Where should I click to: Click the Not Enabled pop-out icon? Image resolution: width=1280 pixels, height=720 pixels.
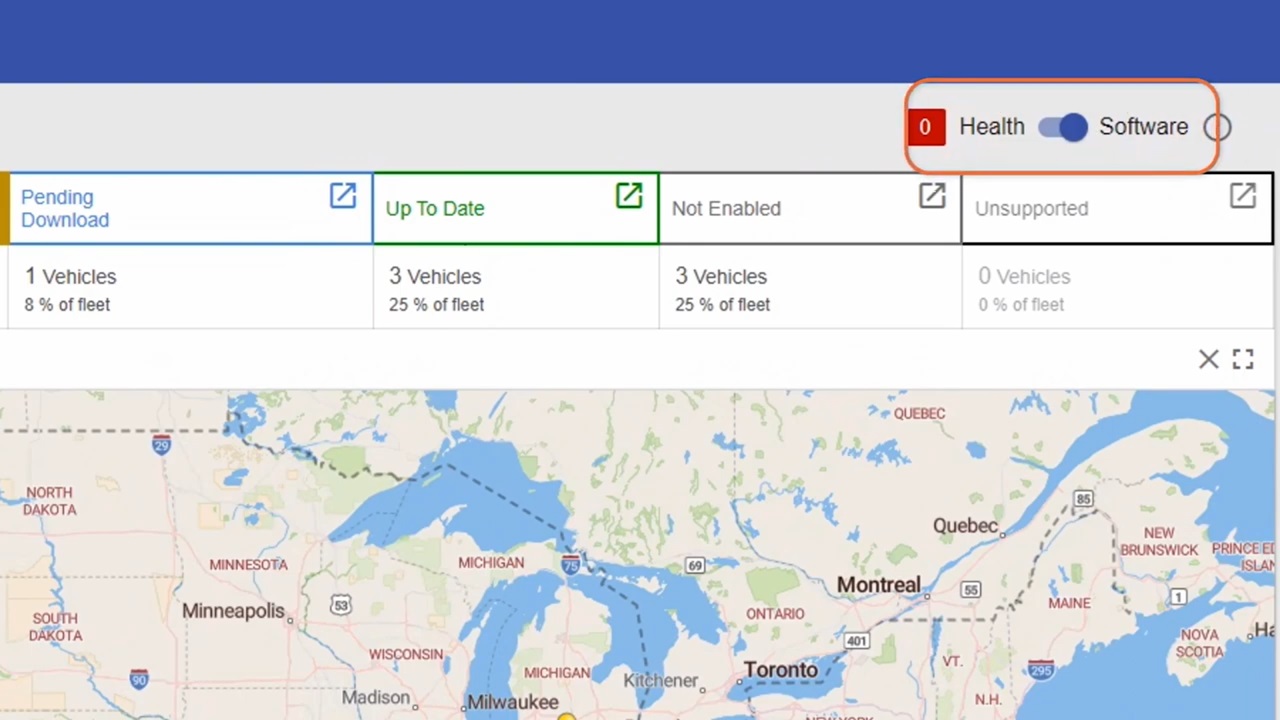click(x=931, y=196)
